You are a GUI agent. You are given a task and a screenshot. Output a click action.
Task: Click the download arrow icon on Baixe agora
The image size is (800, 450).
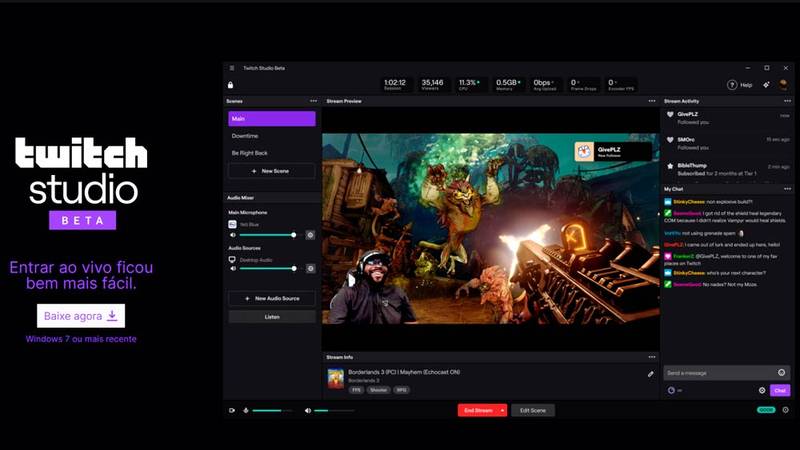point(112,316)
